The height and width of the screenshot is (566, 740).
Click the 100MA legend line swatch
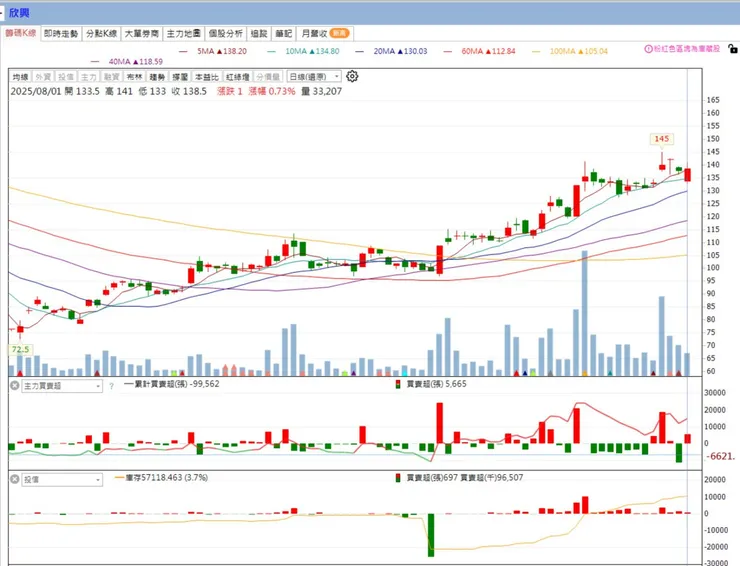(536, 51)
